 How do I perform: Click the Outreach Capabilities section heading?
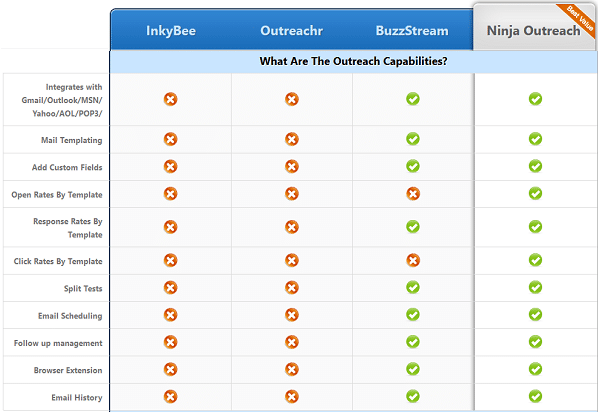pyautogui.click(x=353, y=61)
